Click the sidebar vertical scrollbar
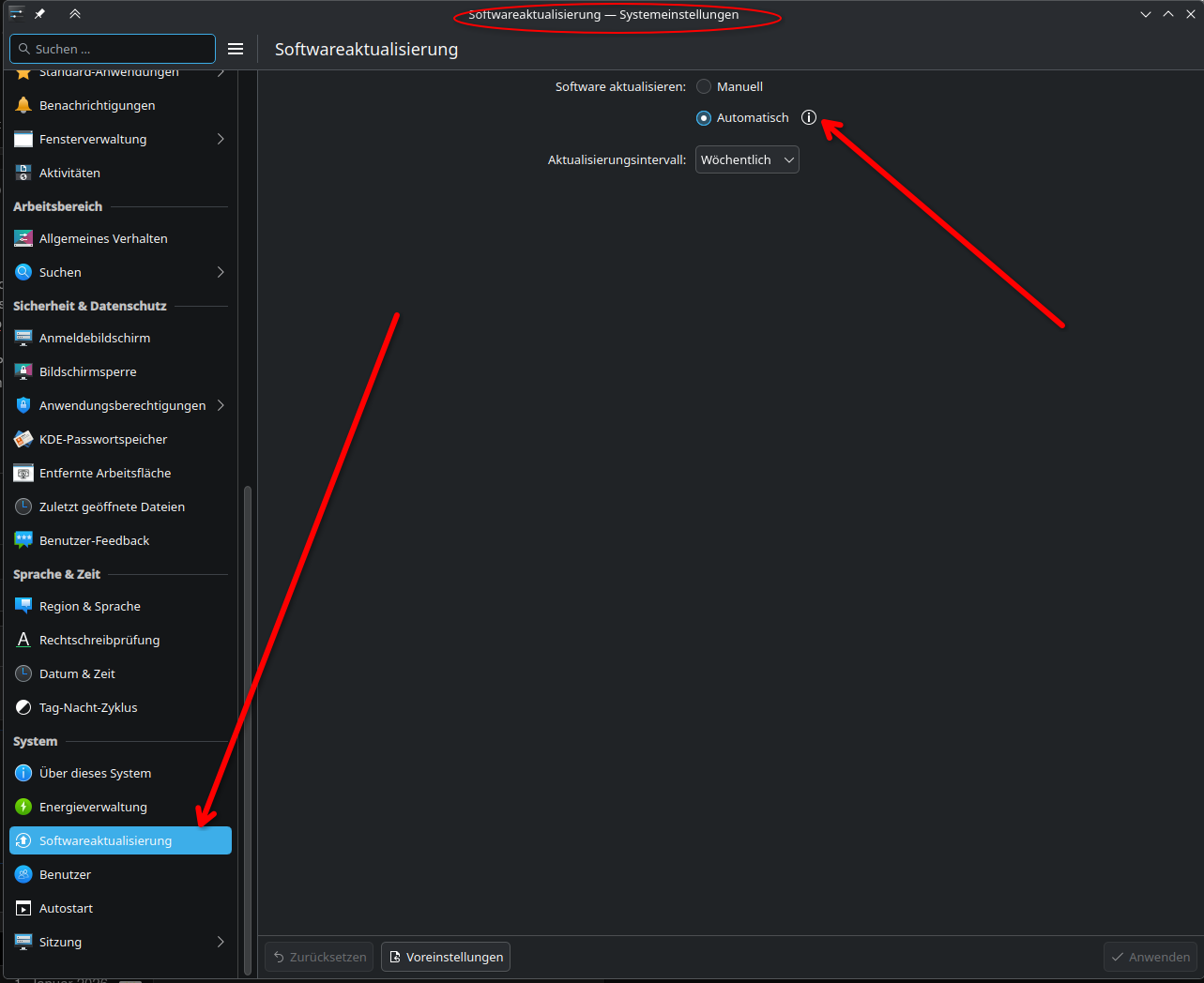 (248, 732)
